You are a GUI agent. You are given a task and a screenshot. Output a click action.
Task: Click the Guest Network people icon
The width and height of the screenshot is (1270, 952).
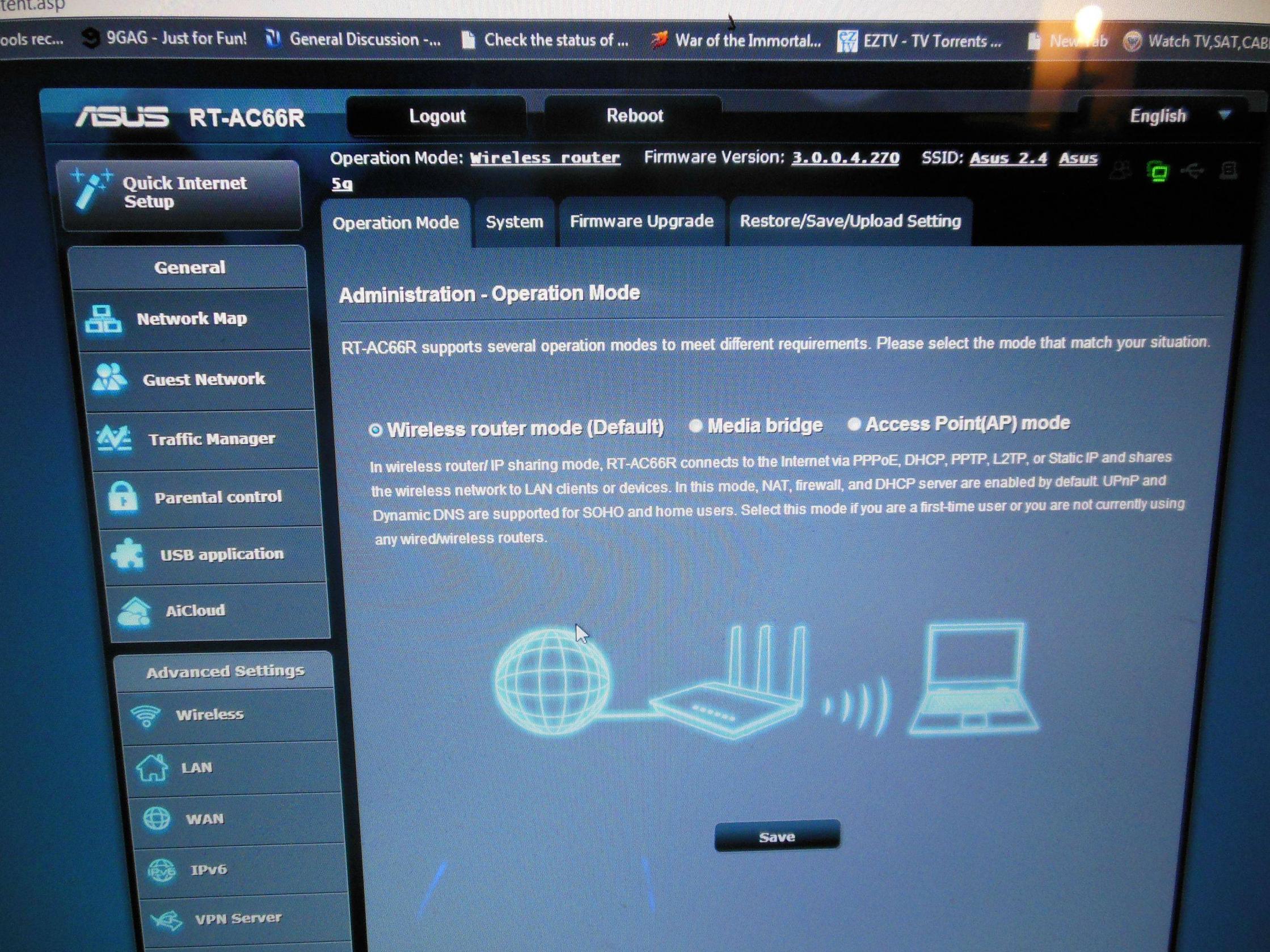pos(109,378)
